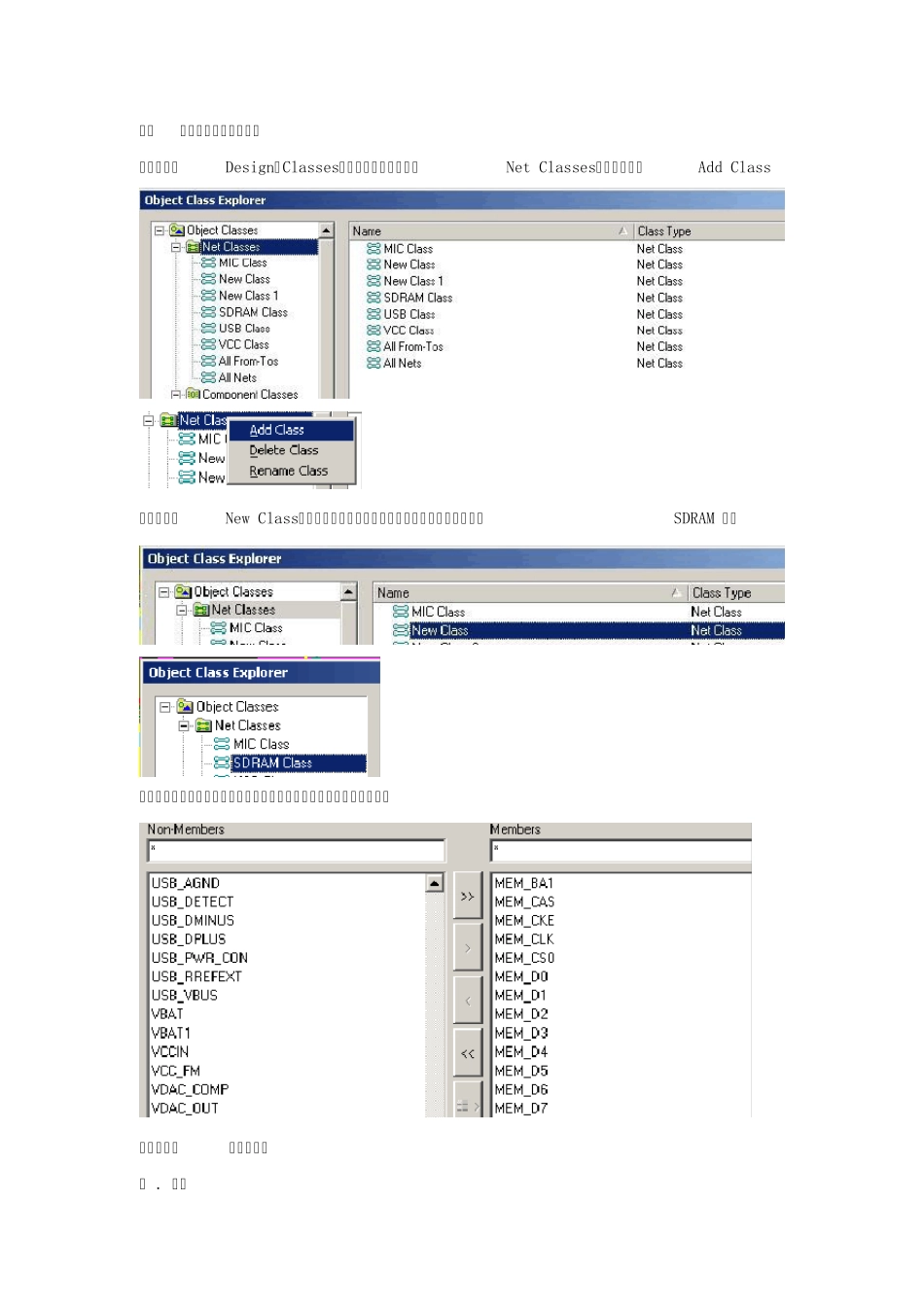924x1307 pixels.
Task: Click the Non-Members filter field
Action: 296,851
